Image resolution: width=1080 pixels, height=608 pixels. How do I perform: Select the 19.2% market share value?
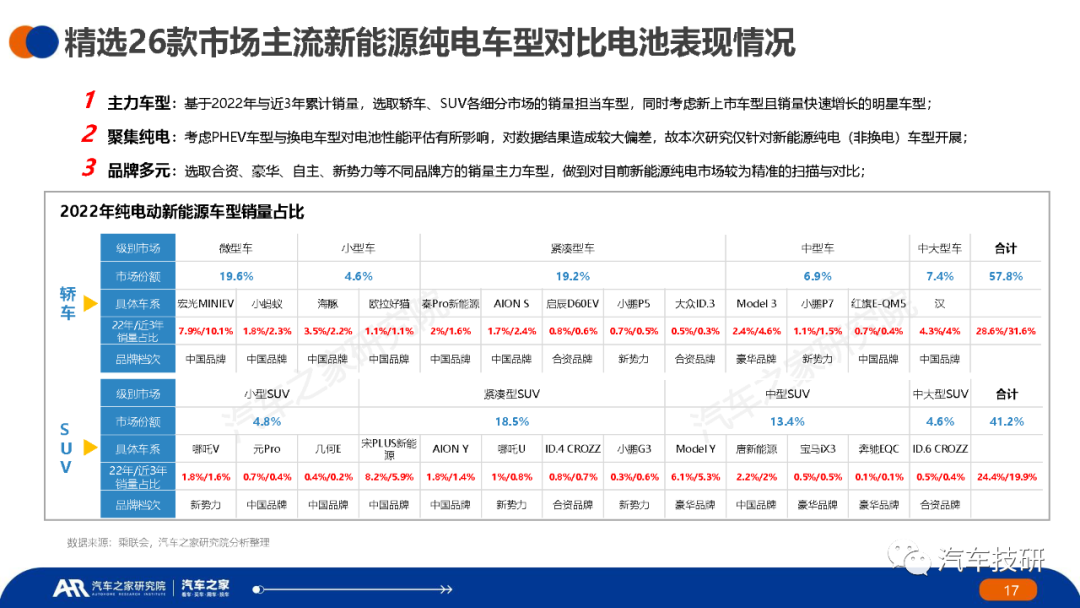[x=573, y=276]
